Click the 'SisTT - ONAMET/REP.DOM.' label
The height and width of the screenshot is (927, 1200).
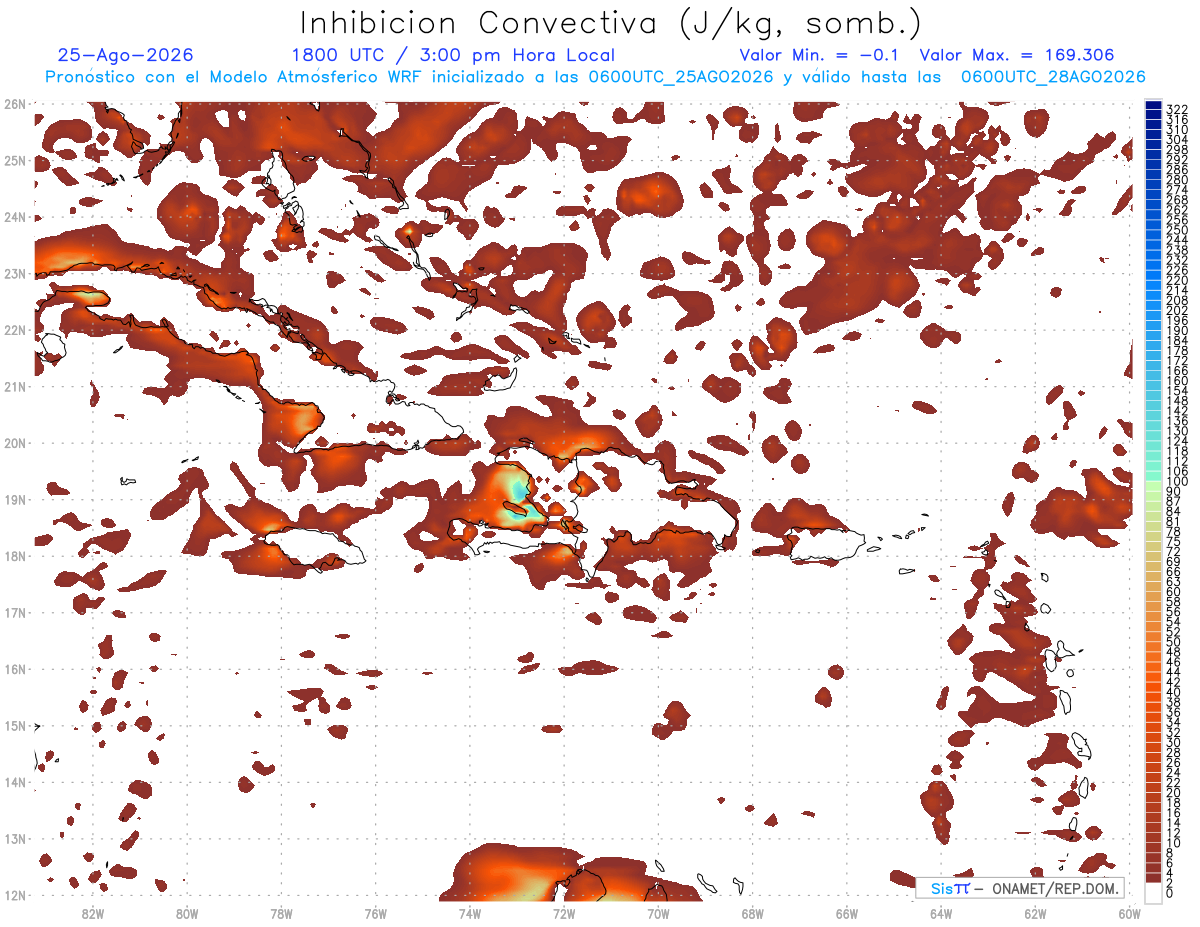tap(1020, 888)
